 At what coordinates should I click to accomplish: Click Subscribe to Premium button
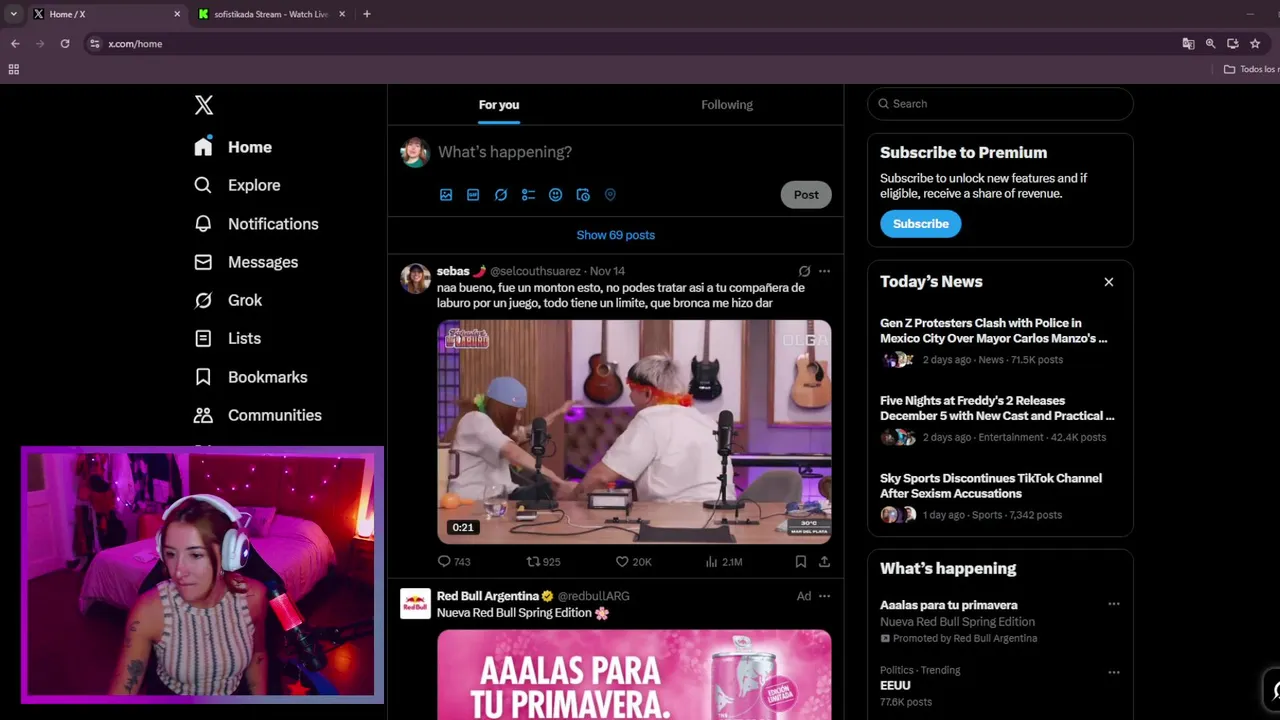point(920,224)
